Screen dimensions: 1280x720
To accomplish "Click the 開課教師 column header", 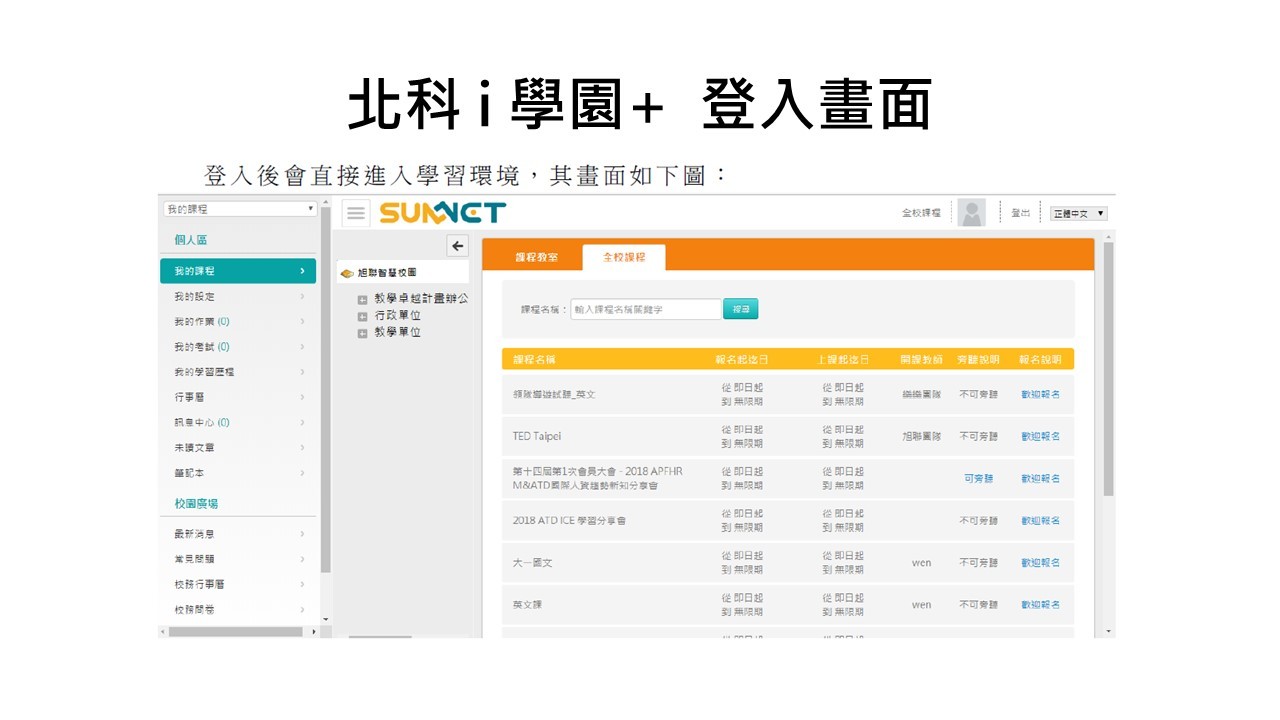I will pyautogui.click(x=921, y=359).
